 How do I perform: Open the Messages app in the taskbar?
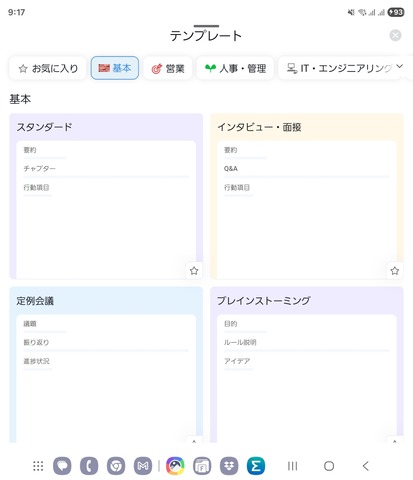(x=62, y=466)
